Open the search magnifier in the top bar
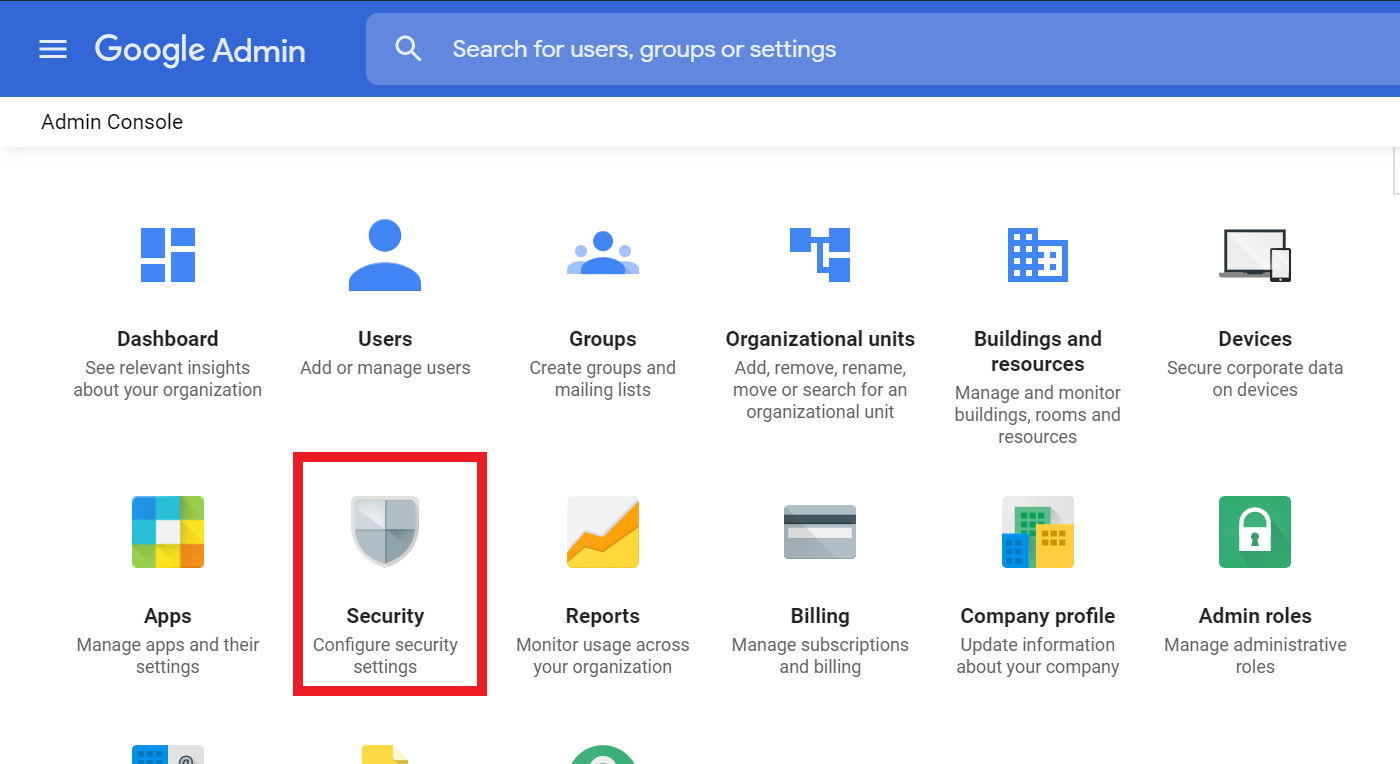The height and width of the screenshot is (764, 1400). [x=409, y=47]
